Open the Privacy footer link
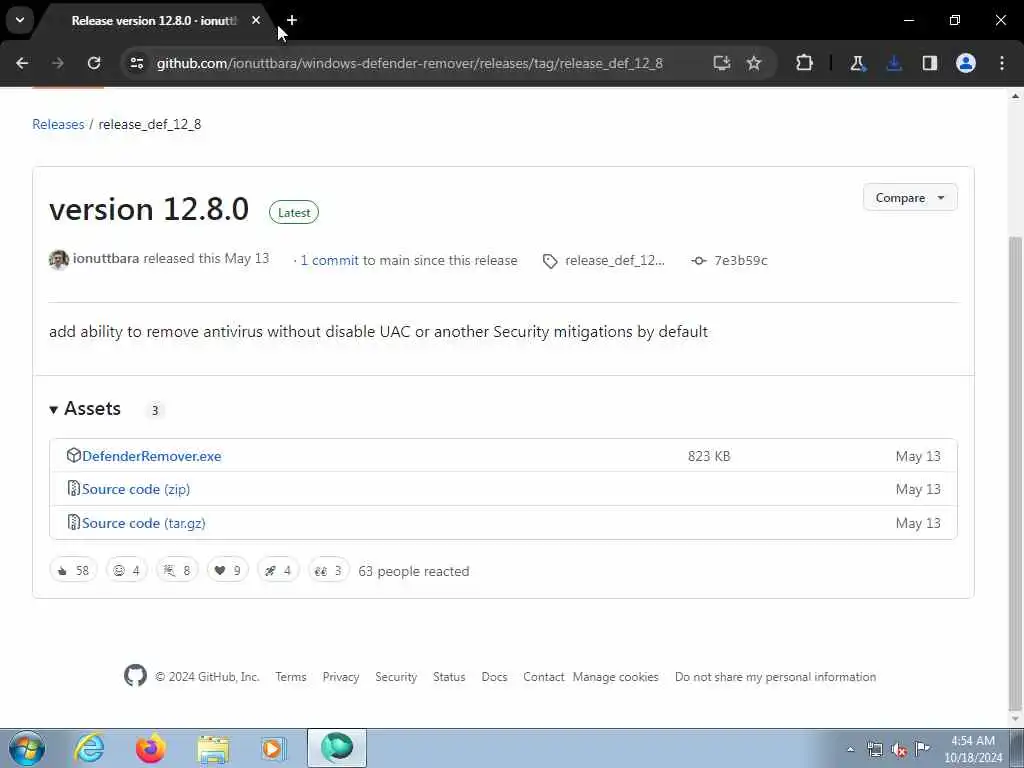 tap(341, 677)
